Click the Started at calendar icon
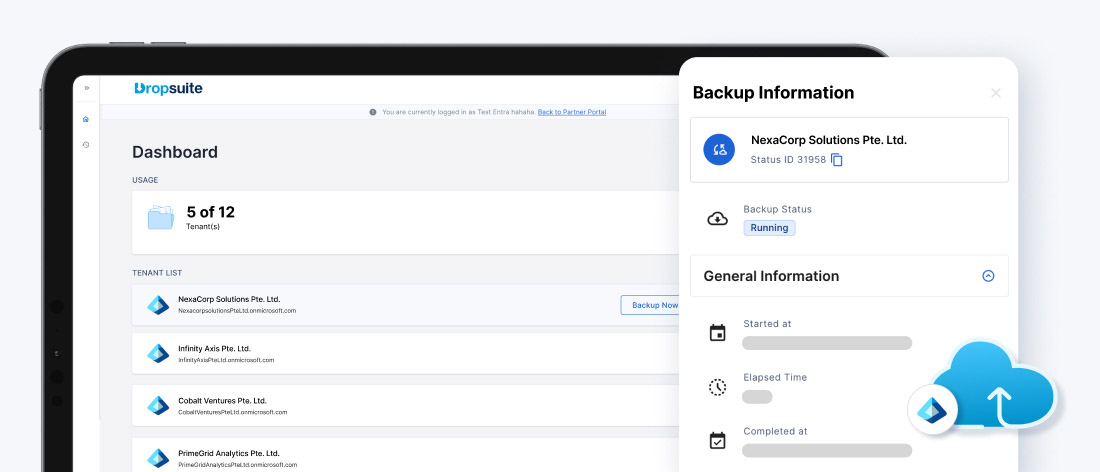This screenshot has height=472, width=1100. coord(717,333)
